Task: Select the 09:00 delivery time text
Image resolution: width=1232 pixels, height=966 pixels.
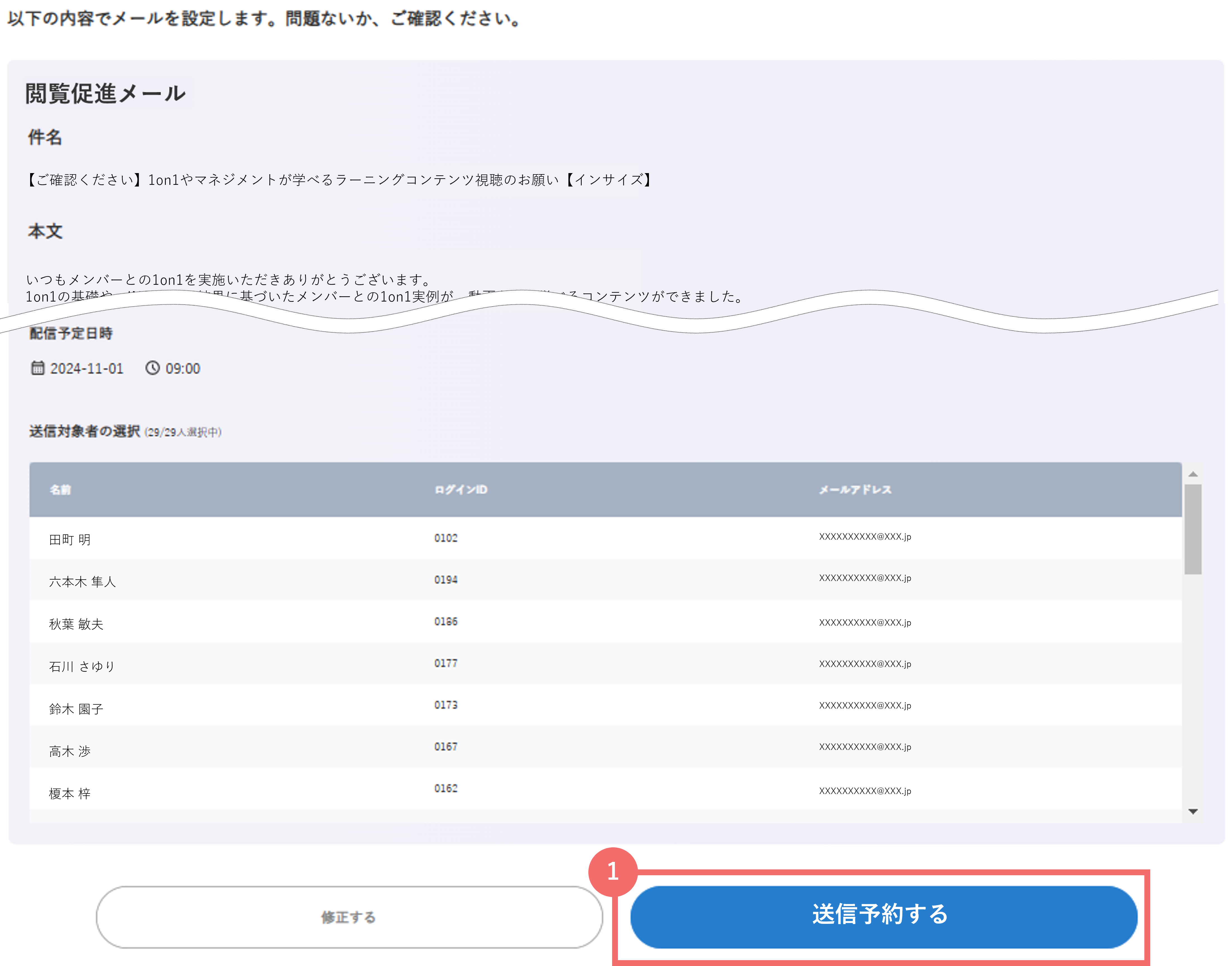Action: point(183,369)
